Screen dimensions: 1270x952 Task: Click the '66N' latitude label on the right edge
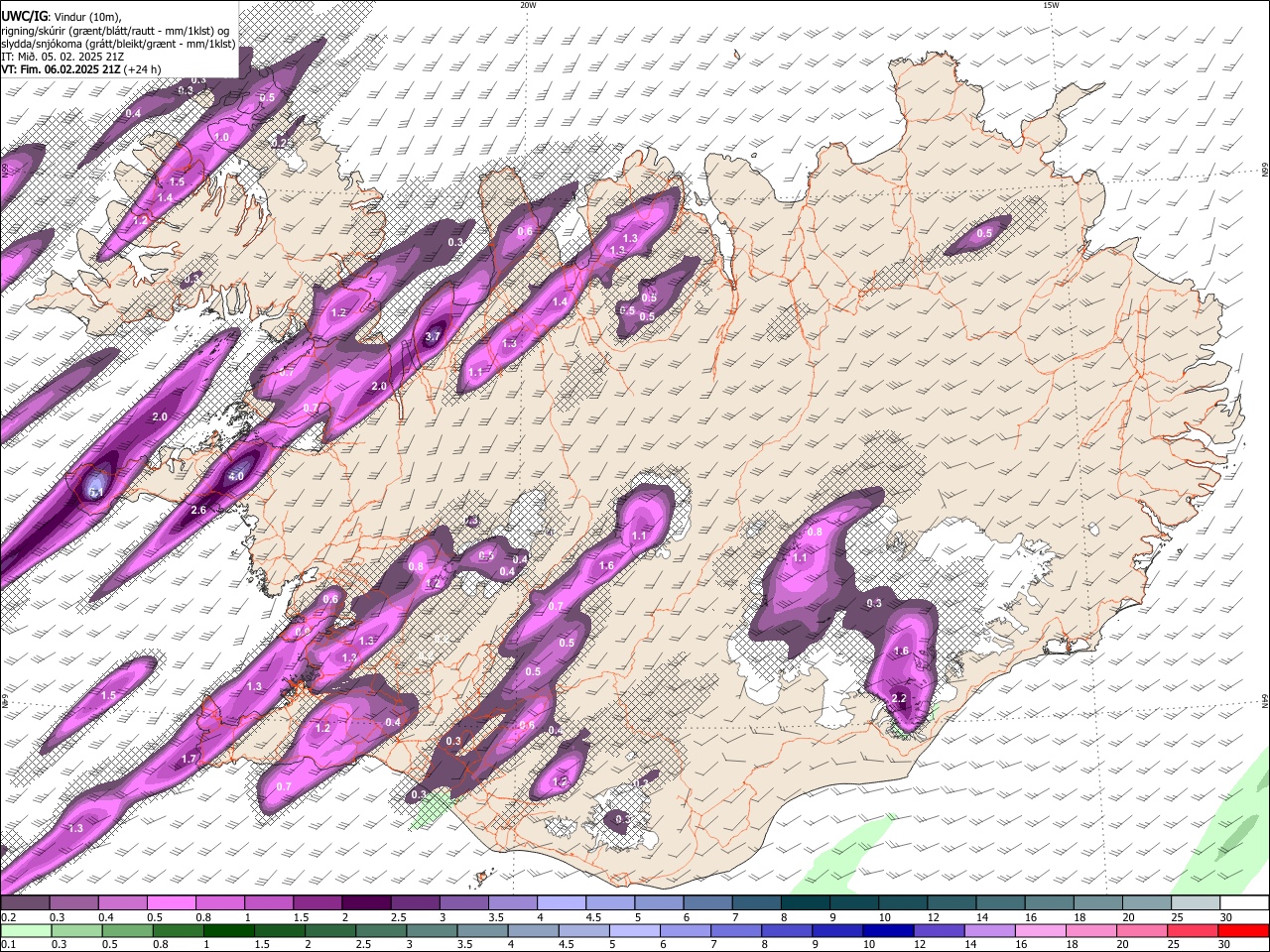(1265, 172)
